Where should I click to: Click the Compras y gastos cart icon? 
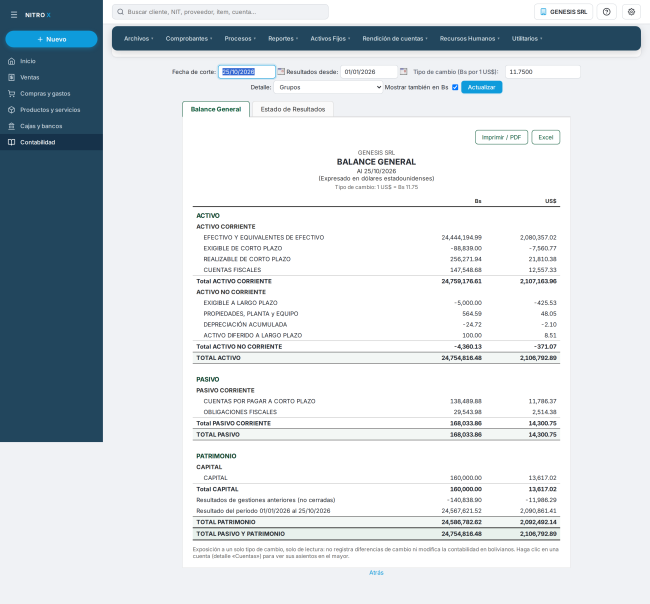(x=12, y=93)
